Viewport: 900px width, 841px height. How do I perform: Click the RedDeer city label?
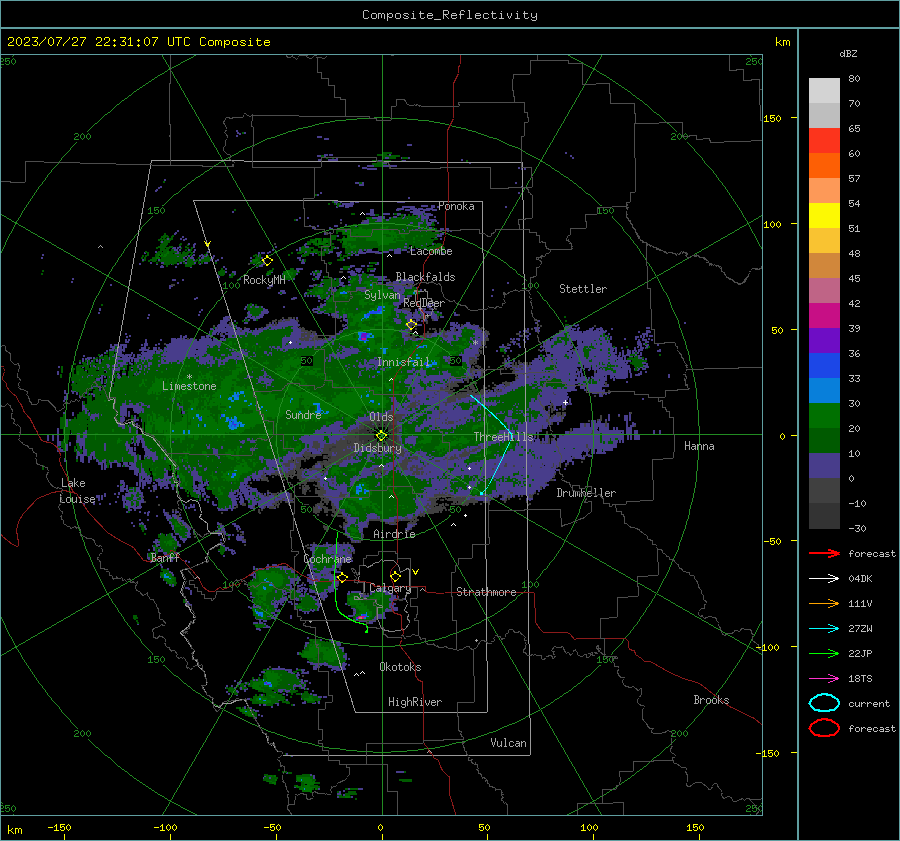[x=424, y=303]
